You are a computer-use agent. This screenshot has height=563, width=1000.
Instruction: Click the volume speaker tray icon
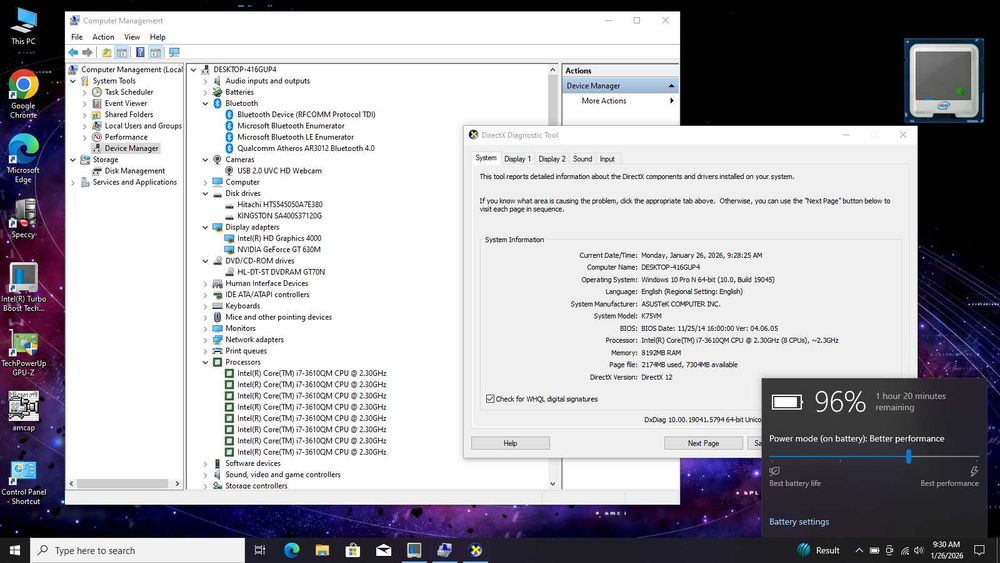[918, 550]
